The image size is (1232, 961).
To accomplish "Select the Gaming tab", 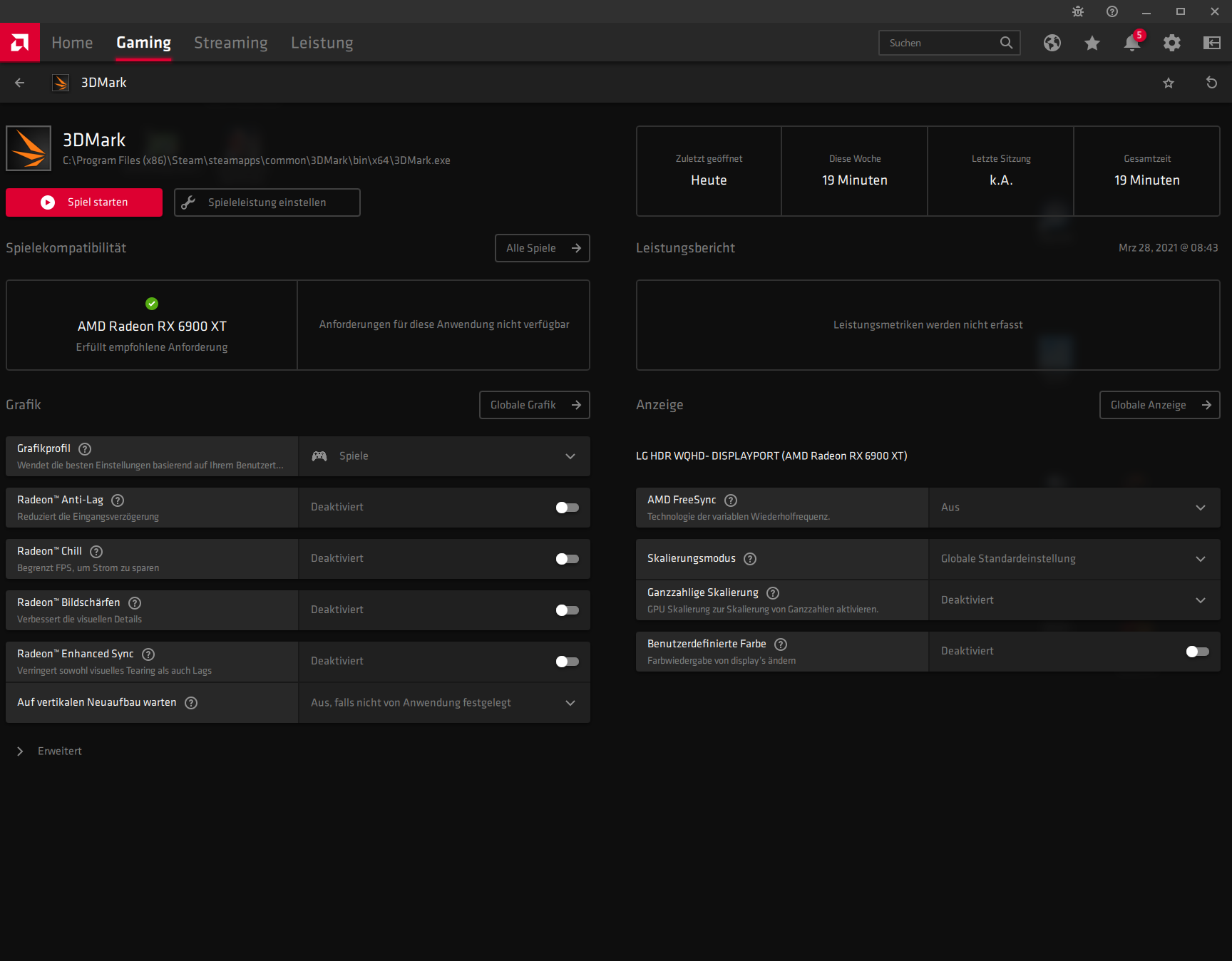I will pyautogui.click(x=143, y=43).
